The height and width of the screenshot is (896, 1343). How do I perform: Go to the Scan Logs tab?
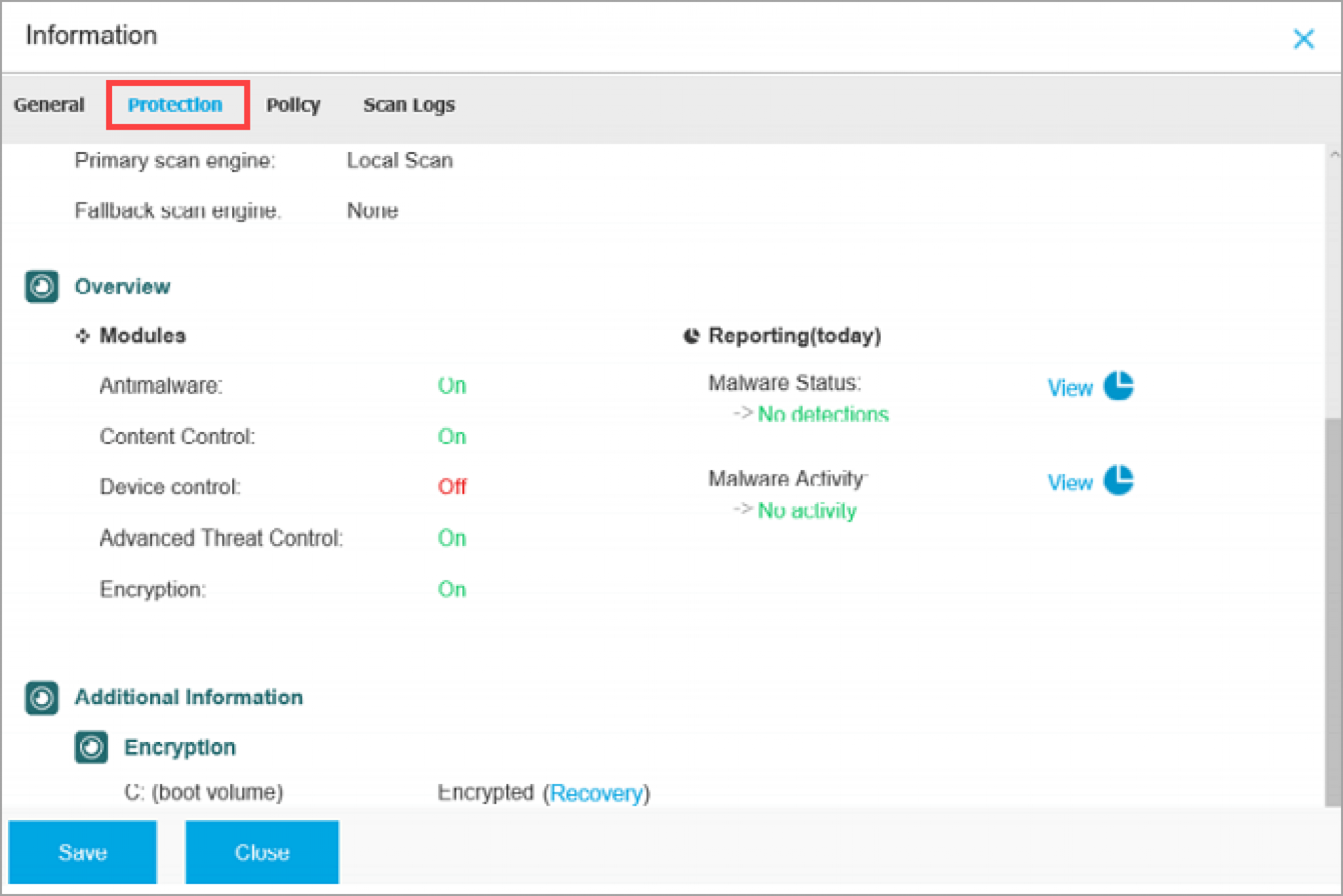pos(409,105)
